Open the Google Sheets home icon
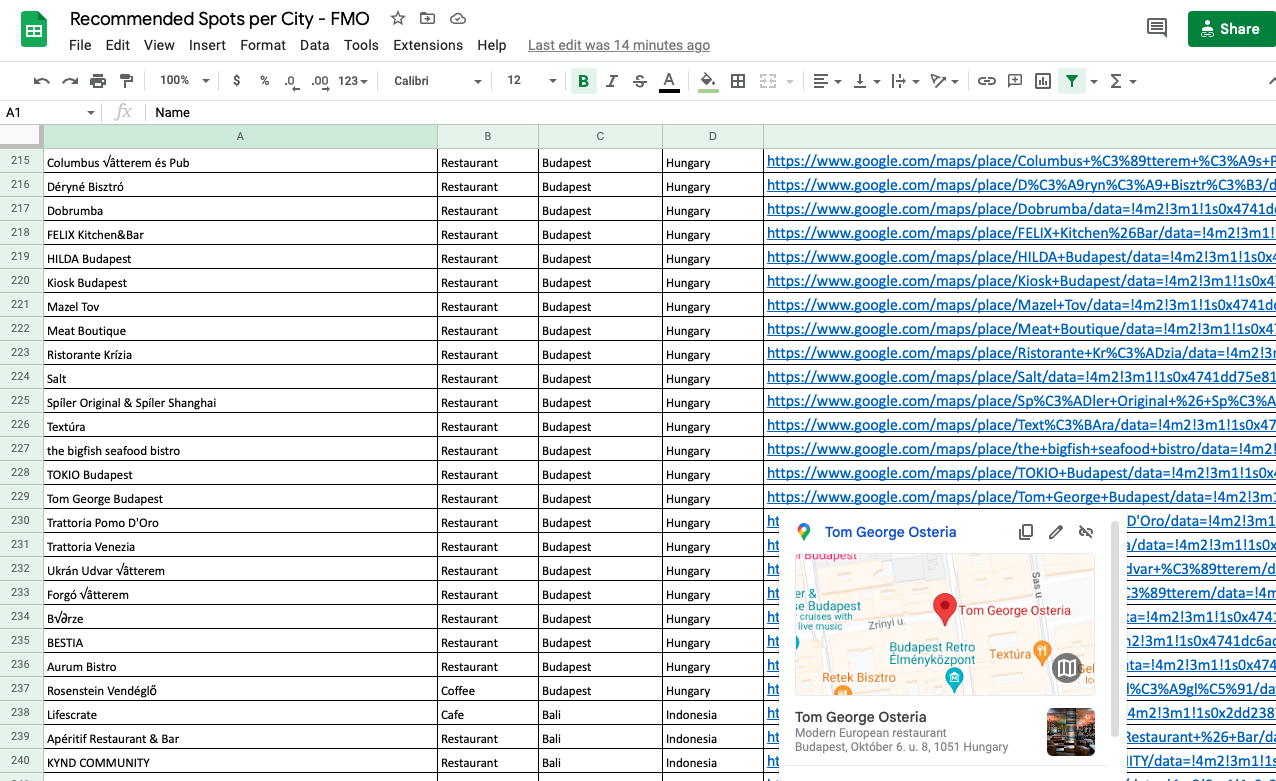The height and width of the screenshot is (781, 1276). click(35, 30)
